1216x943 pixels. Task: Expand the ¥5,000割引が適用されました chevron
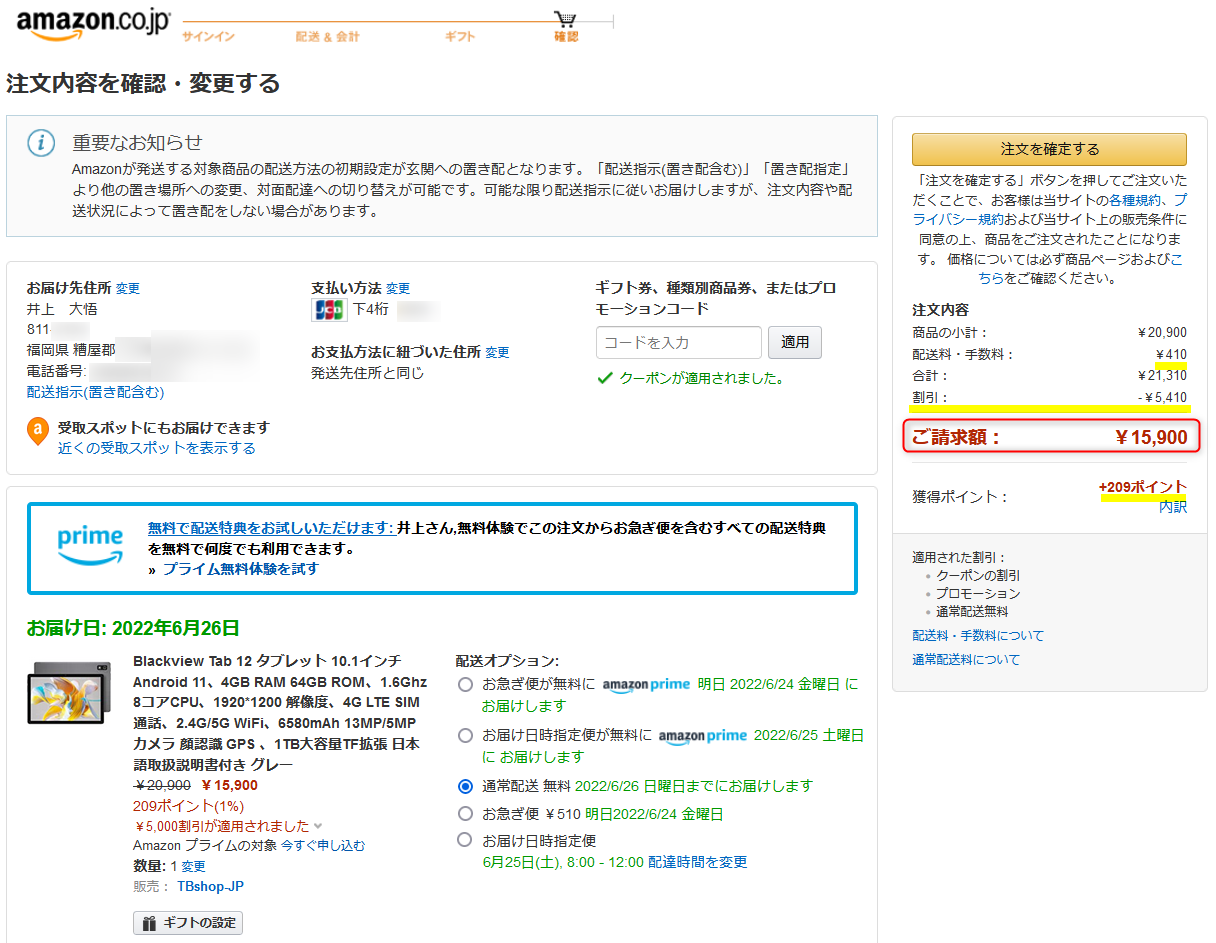(318, 826)
